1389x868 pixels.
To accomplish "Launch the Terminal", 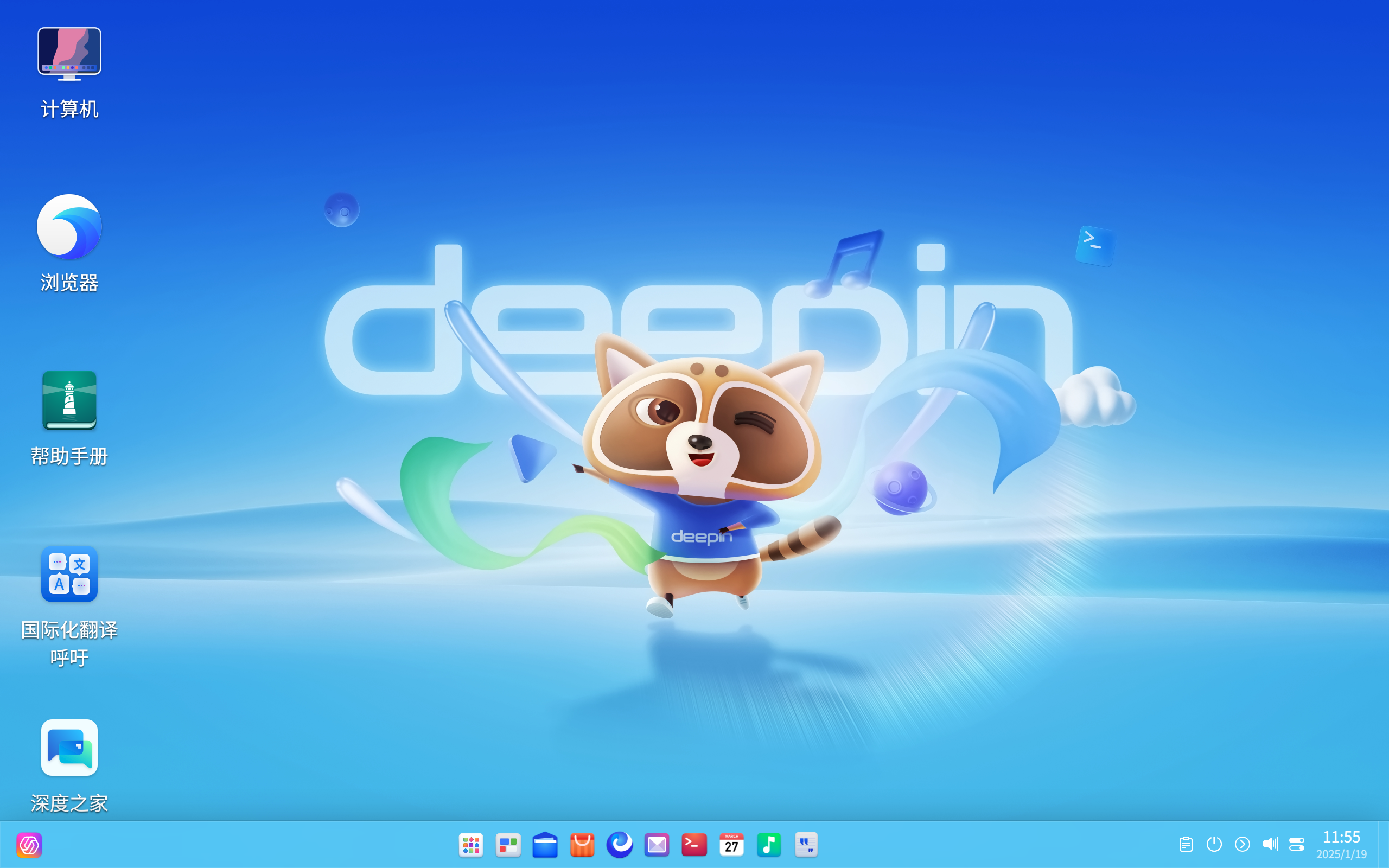I will [694, 845].
